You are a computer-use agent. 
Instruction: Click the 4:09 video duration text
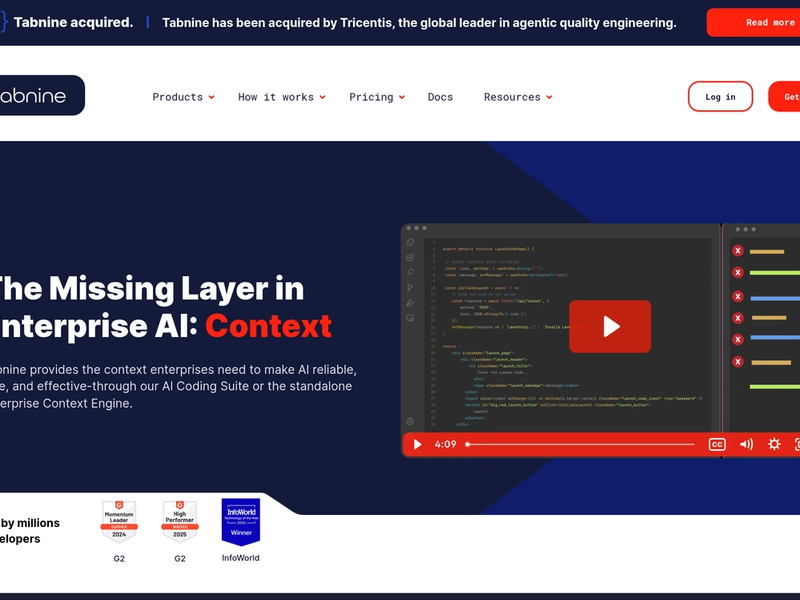(445, 444)
